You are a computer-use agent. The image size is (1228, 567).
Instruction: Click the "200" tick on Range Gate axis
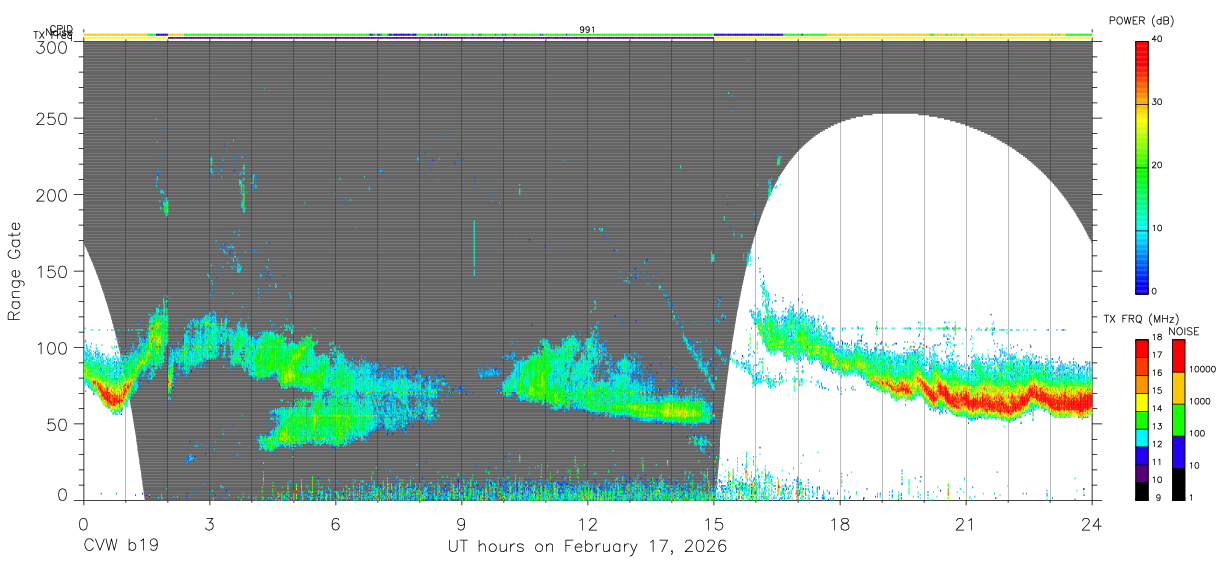pyautogui.click(x=52, y=195)
